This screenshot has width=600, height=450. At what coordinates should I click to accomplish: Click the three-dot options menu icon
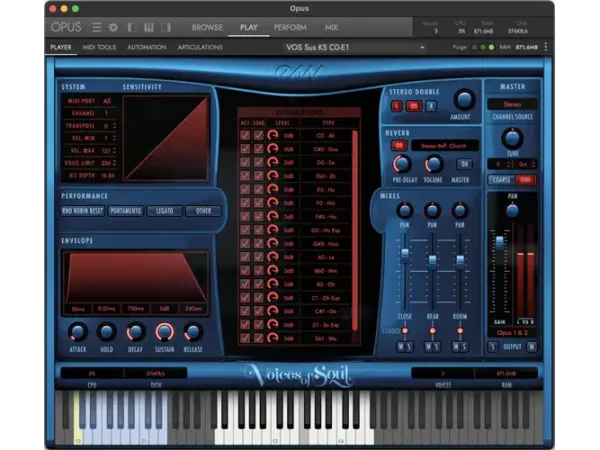tap(546, 47)
